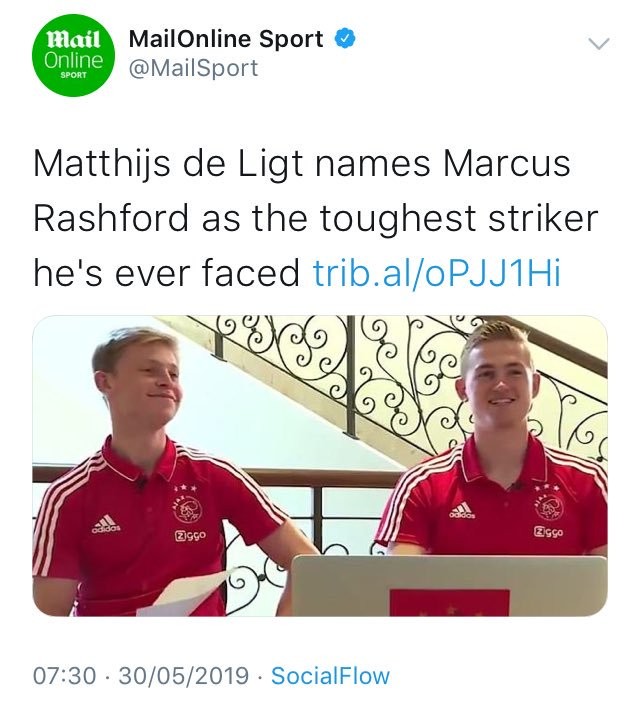Select the 30/05/2019 date text

(x=184, y=675)
